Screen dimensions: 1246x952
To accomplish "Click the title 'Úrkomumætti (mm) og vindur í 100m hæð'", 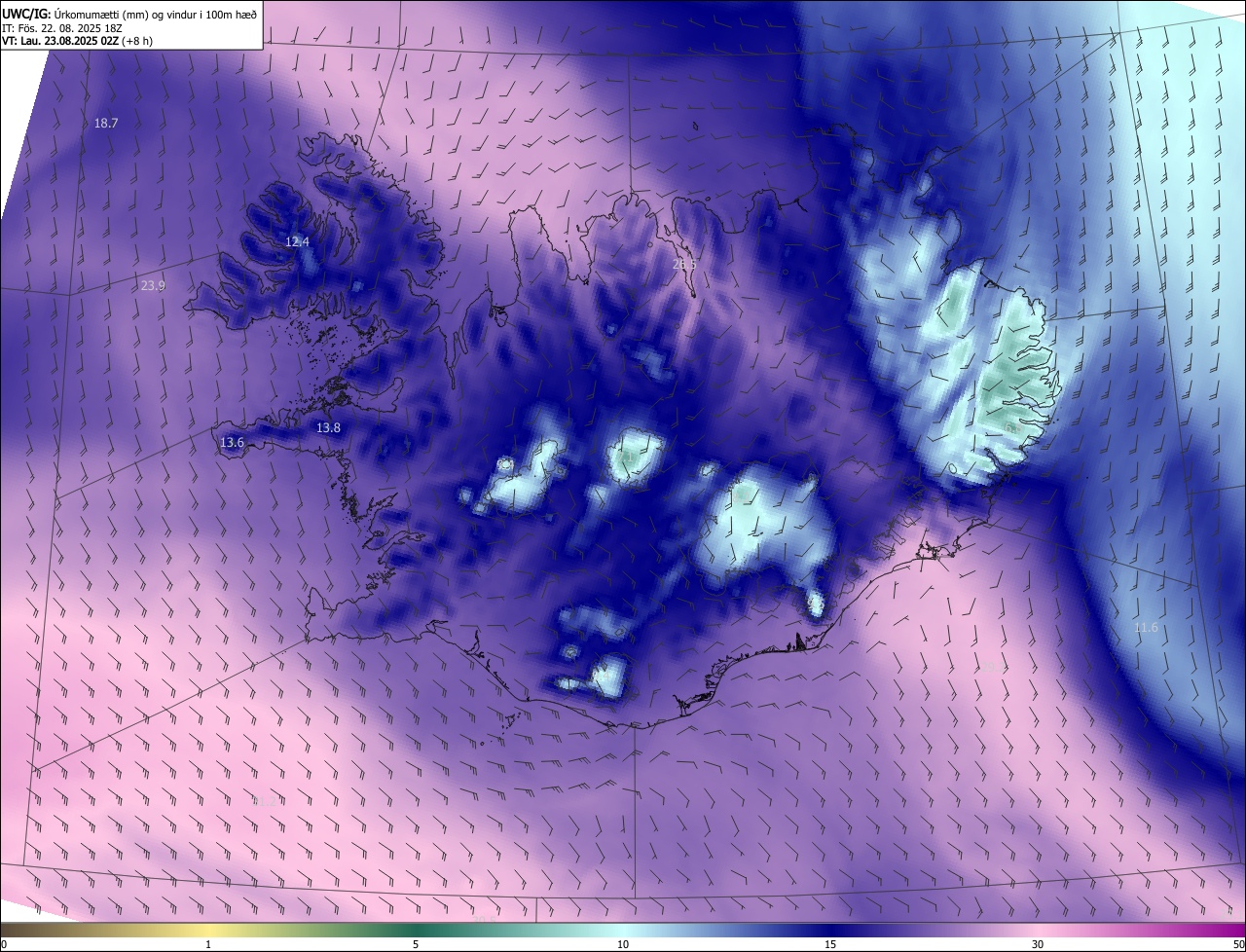I will point(154,14).
